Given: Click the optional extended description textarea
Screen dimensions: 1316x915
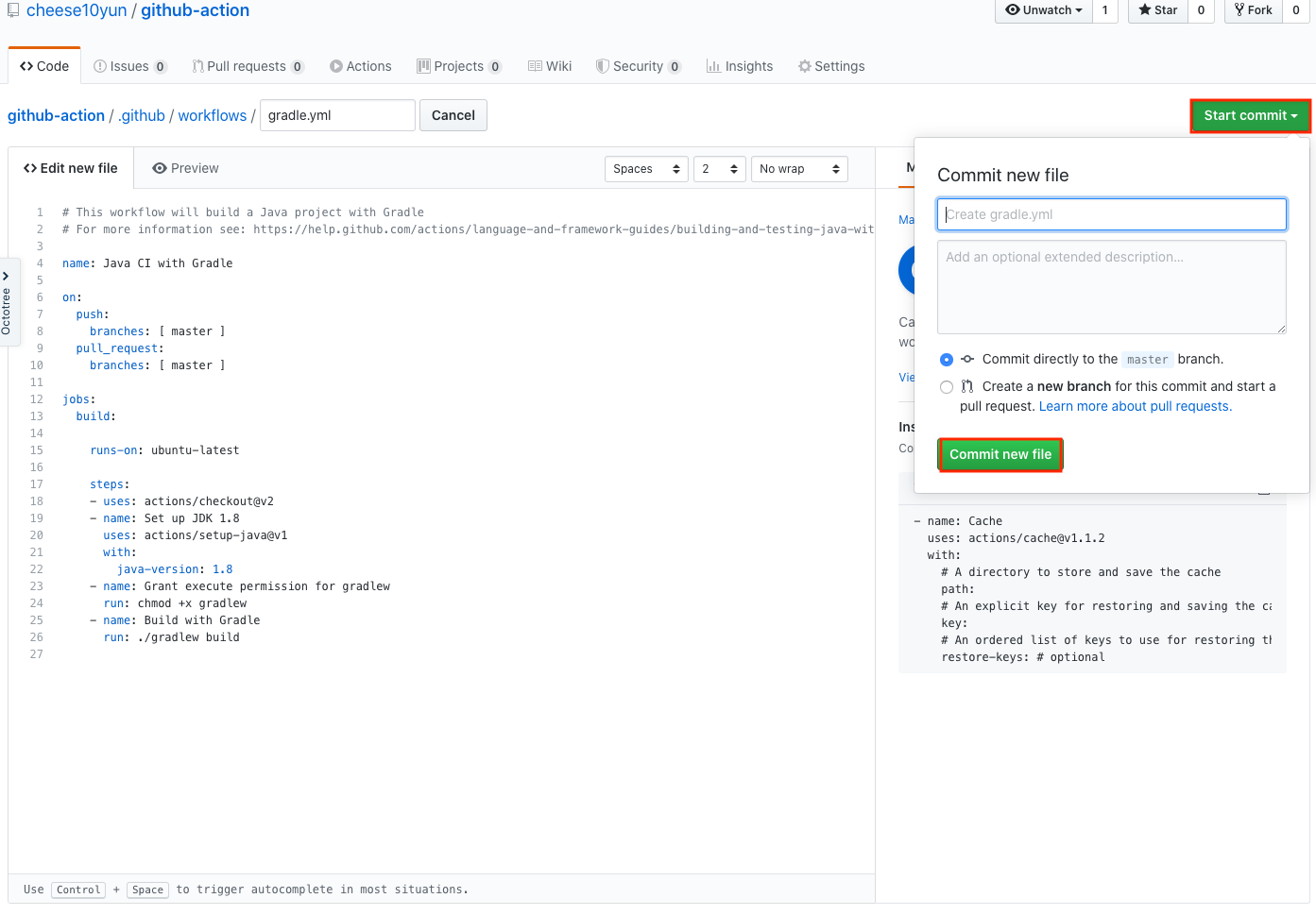Looking at the screenshot, I should coord(1112,287).
